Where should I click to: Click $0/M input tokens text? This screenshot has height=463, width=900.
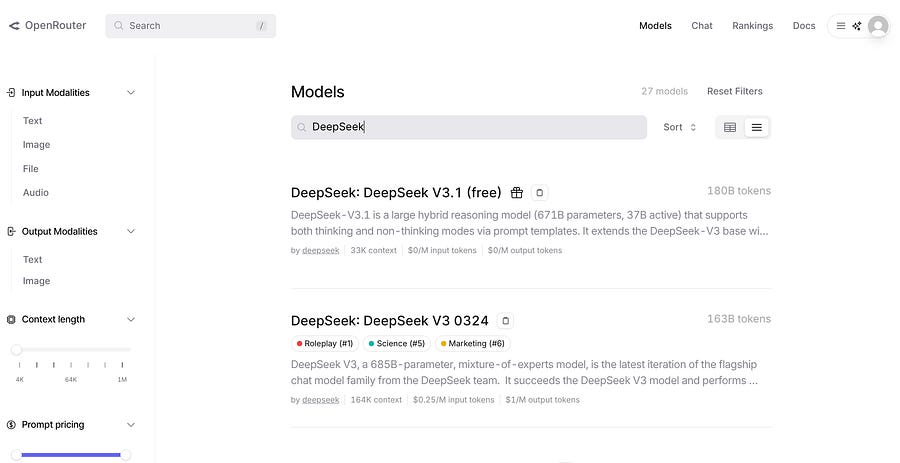point(442,251)
